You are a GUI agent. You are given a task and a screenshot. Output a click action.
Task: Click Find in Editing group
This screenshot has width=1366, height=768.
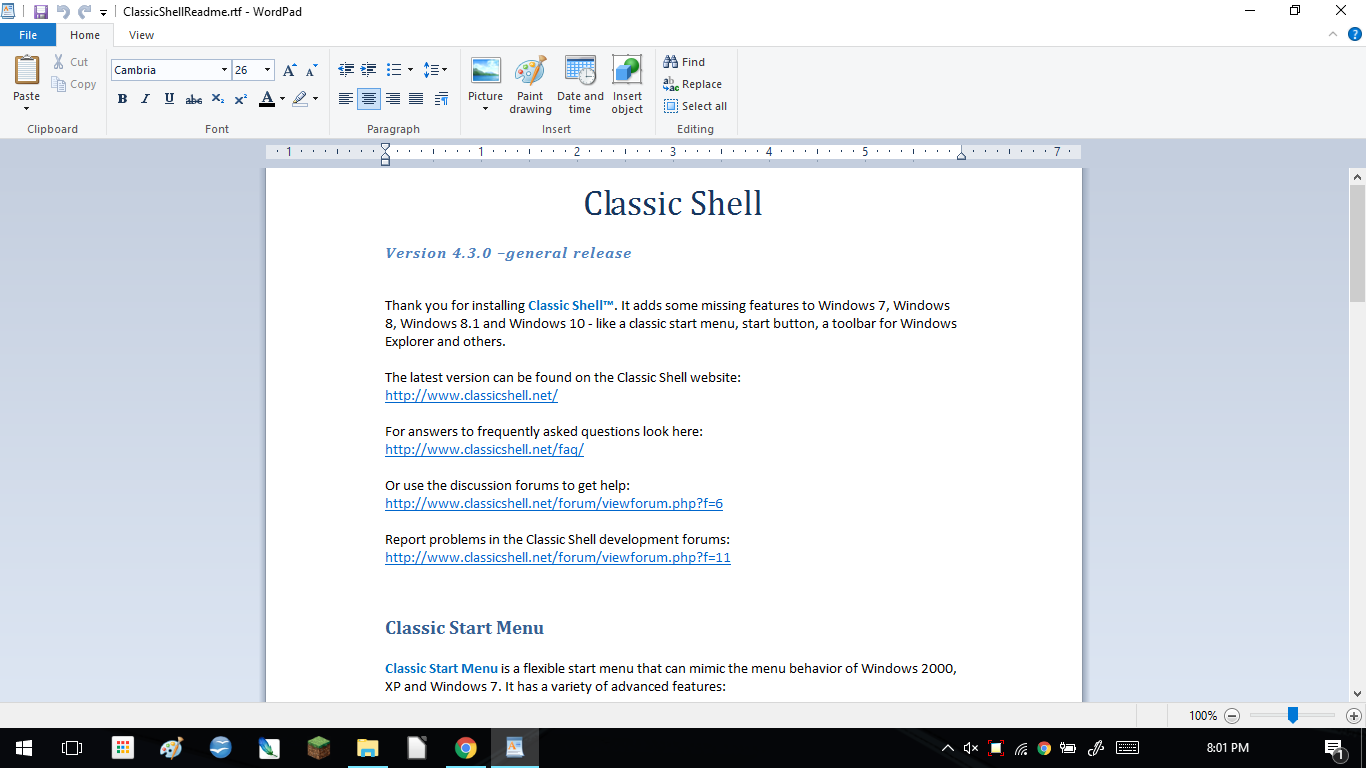(x=684, y=62)
